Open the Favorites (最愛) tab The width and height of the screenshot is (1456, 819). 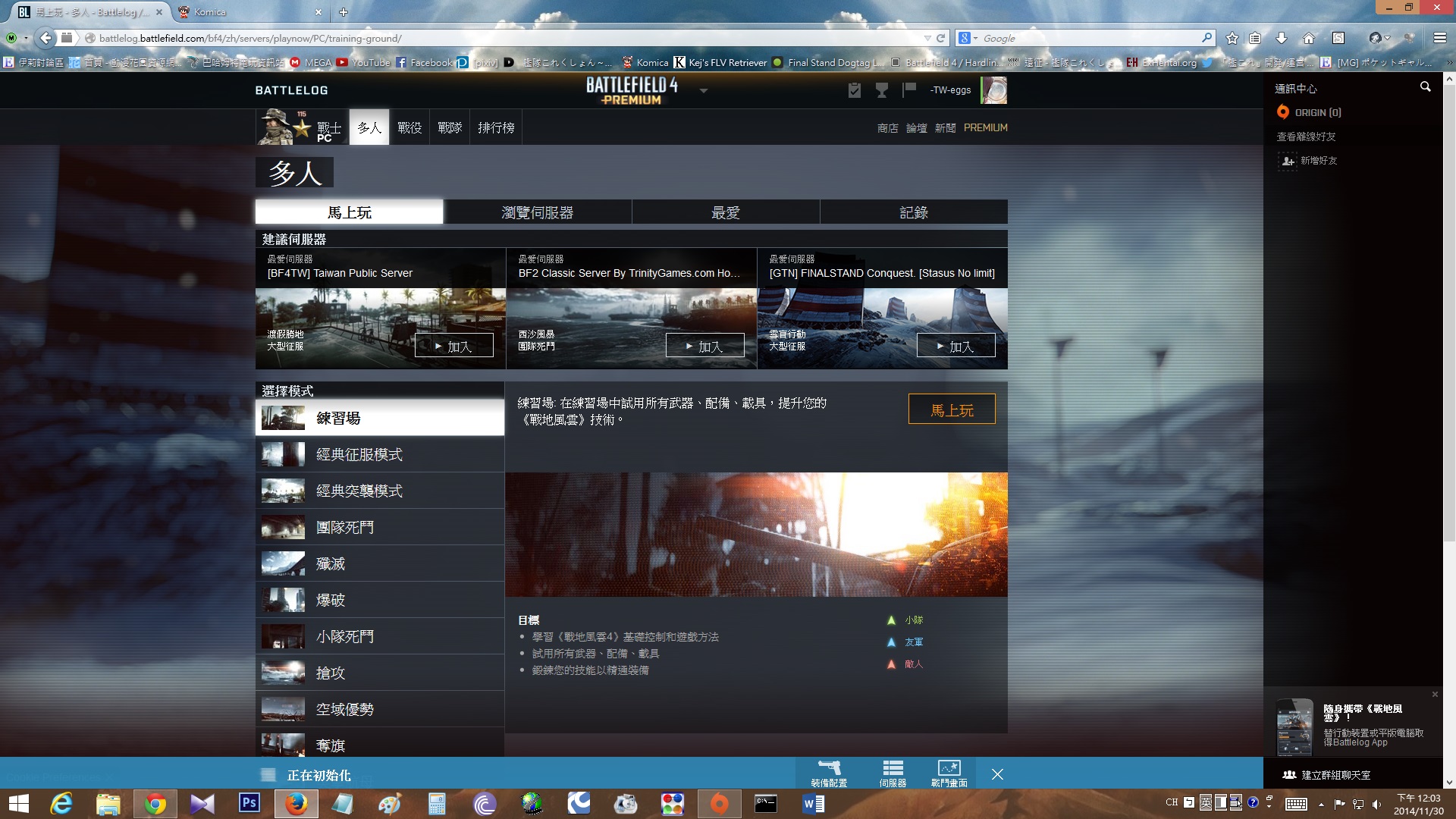tap(725, 212)
